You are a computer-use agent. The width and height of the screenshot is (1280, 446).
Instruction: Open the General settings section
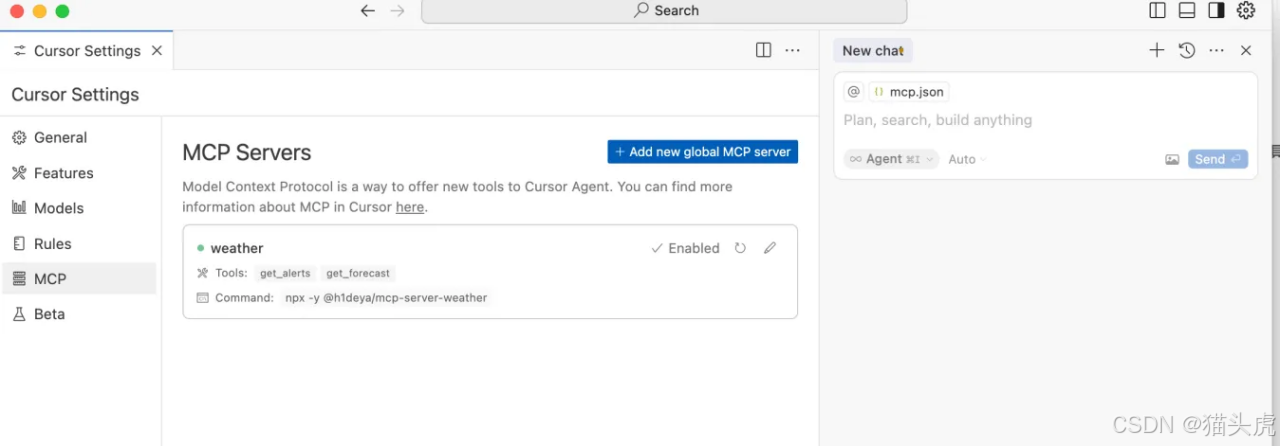click(79, 138)
